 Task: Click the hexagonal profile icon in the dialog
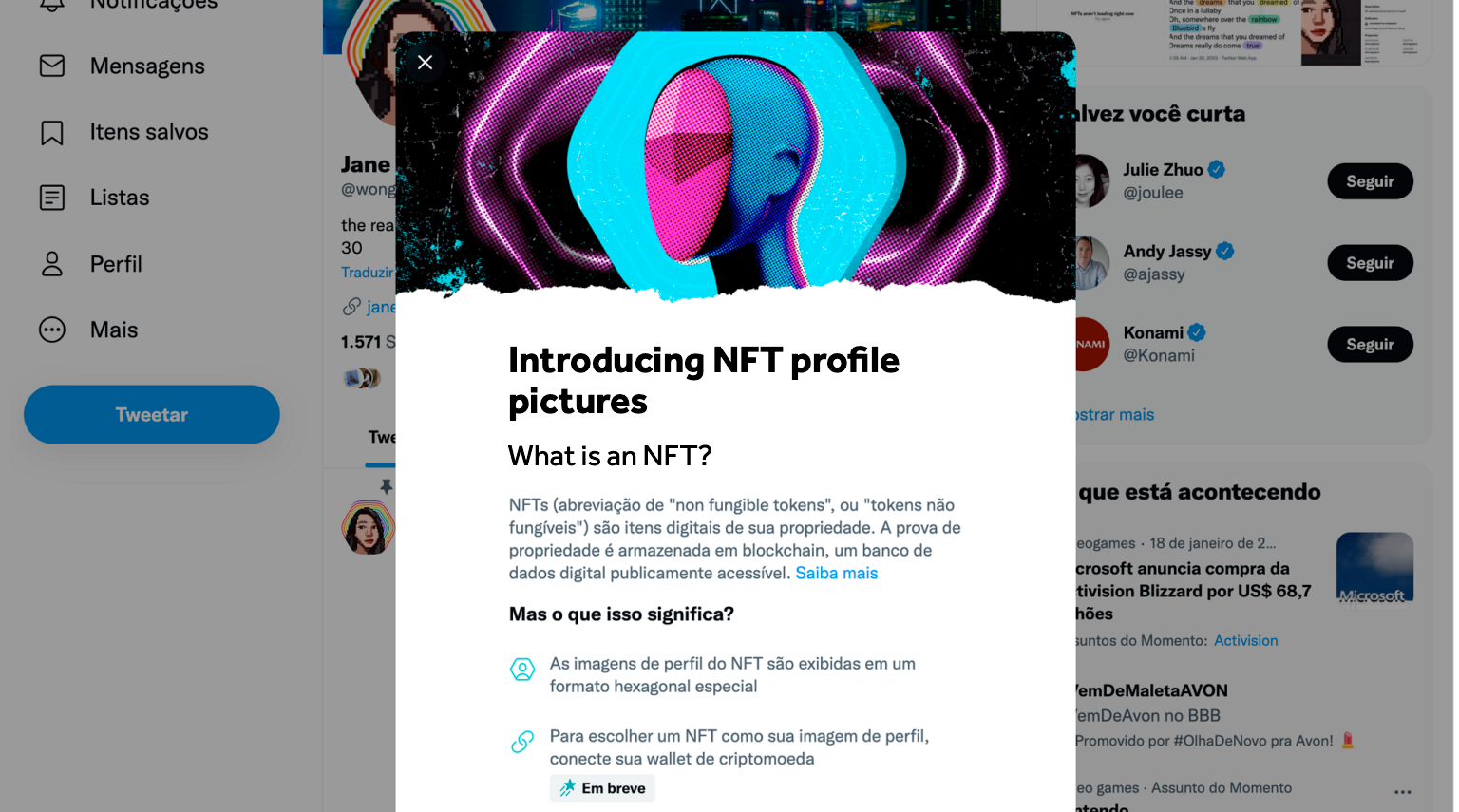(x=522, y=670)
